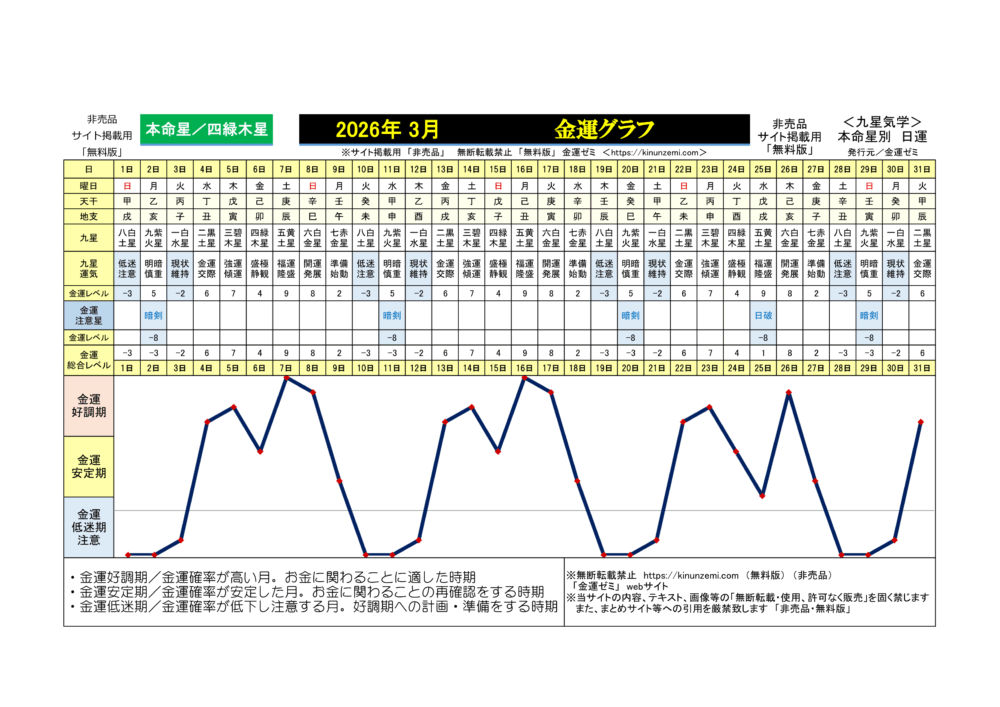
Task: Select the 暗剣 cell on day 29
Action: pyautogui.click(x=868, y=315)
